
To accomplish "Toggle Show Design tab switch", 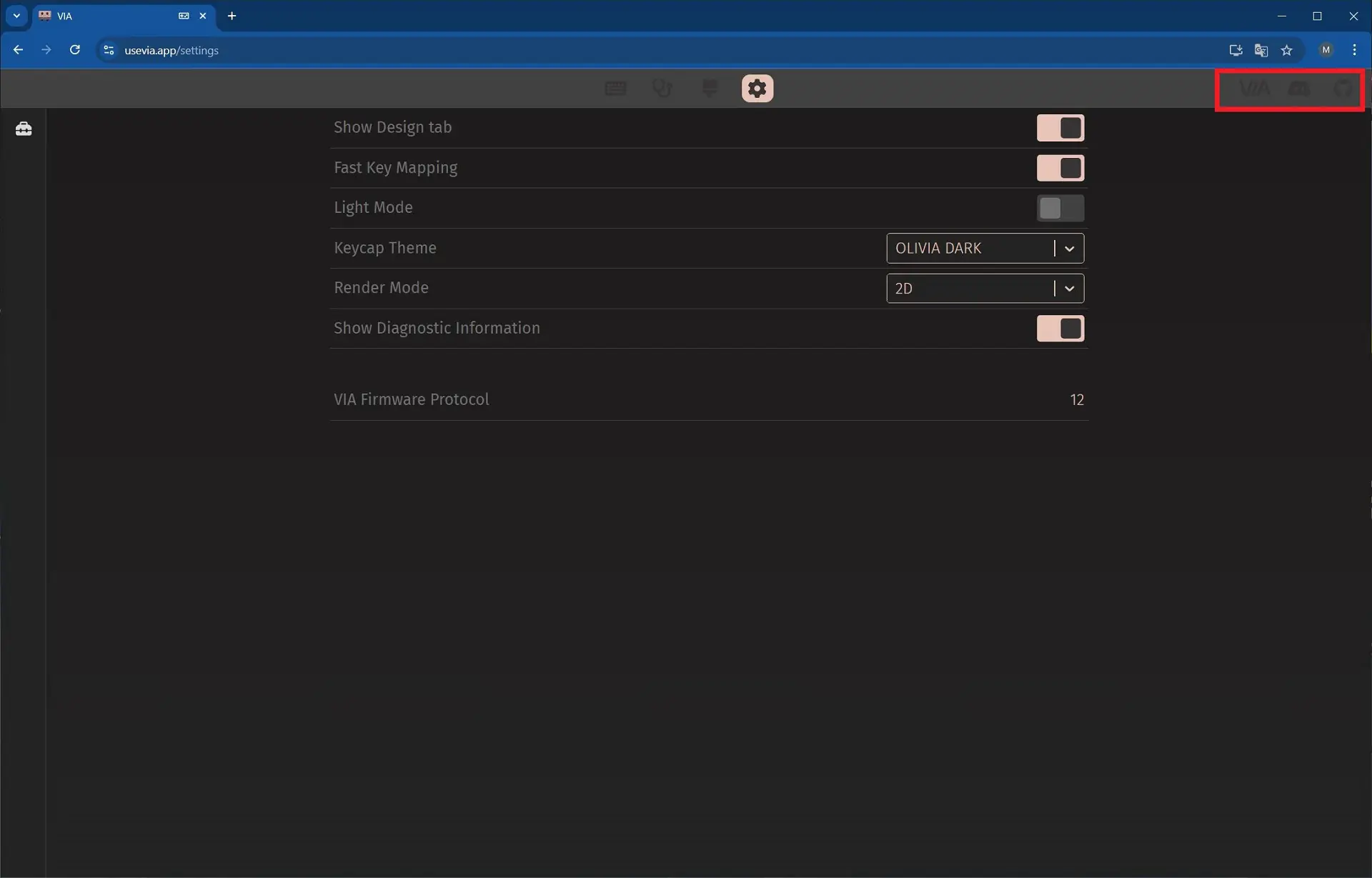I will pyautogui.click(x=1060, y=128).
